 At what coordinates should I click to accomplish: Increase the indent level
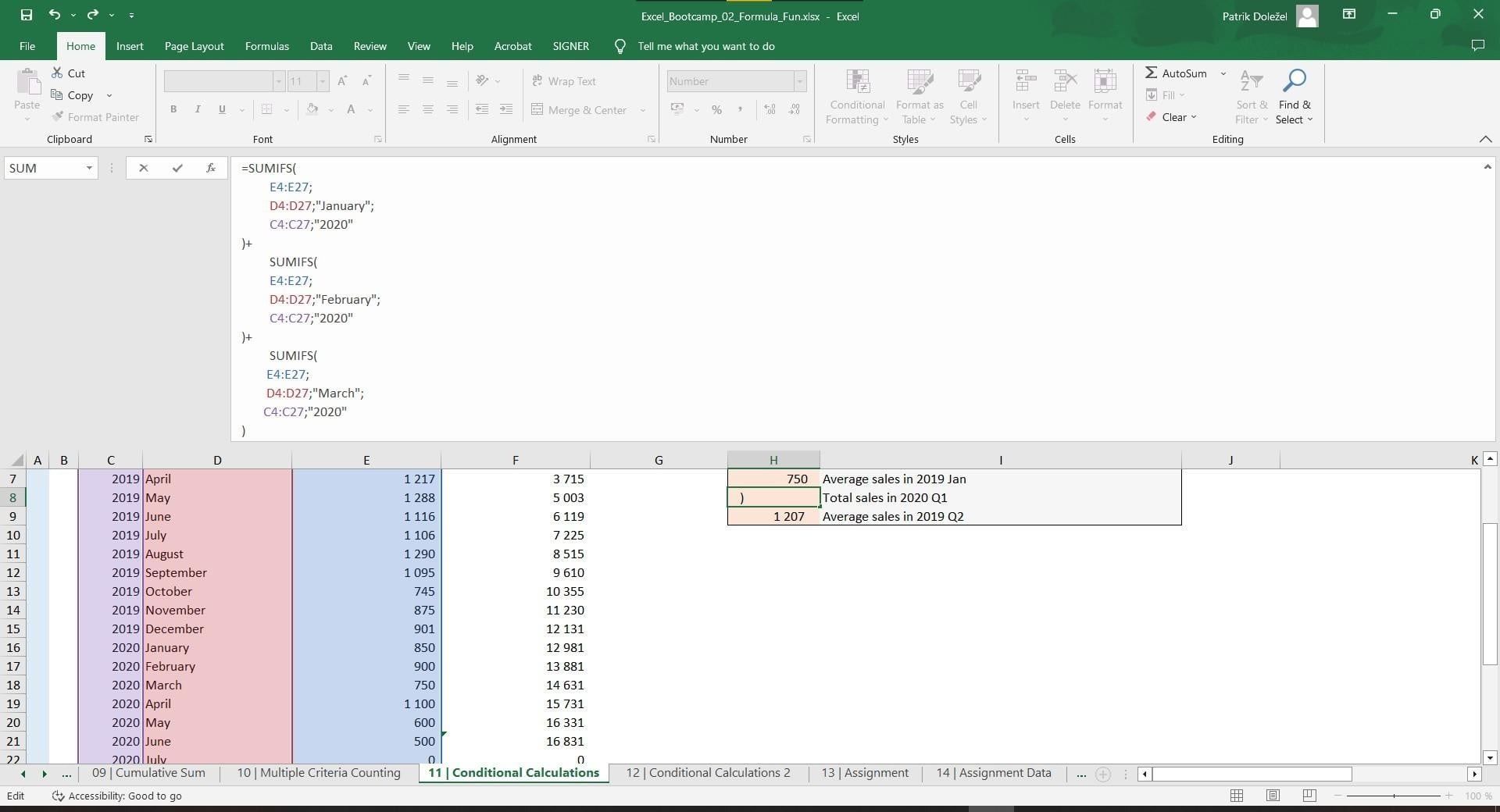click(506, 109)
